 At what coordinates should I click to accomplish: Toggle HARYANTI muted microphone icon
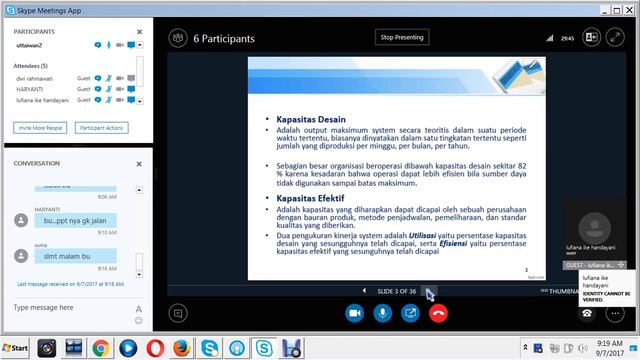(x=109, y=89)
